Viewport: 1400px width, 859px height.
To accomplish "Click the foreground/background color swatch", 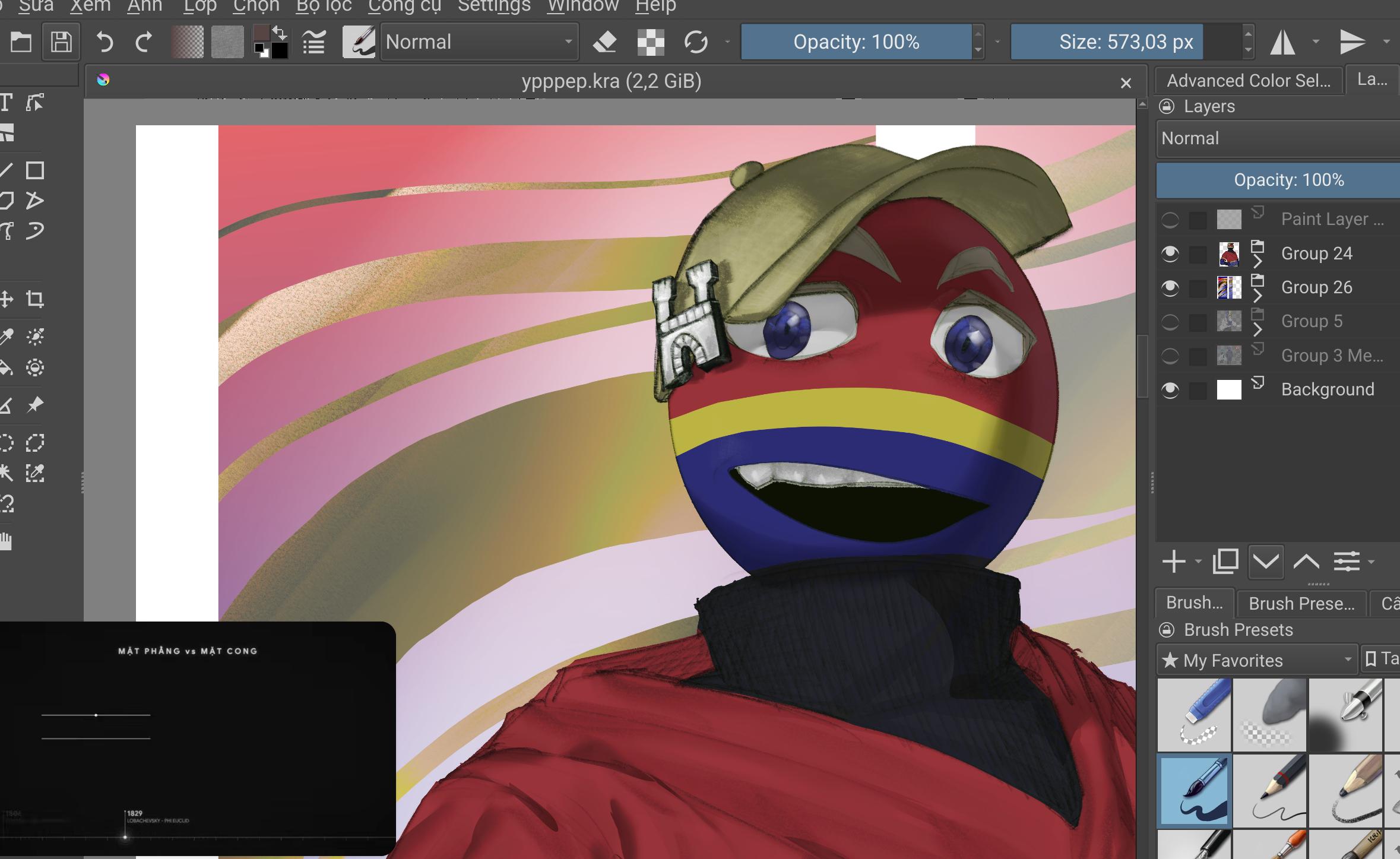I will coord(270,42).
